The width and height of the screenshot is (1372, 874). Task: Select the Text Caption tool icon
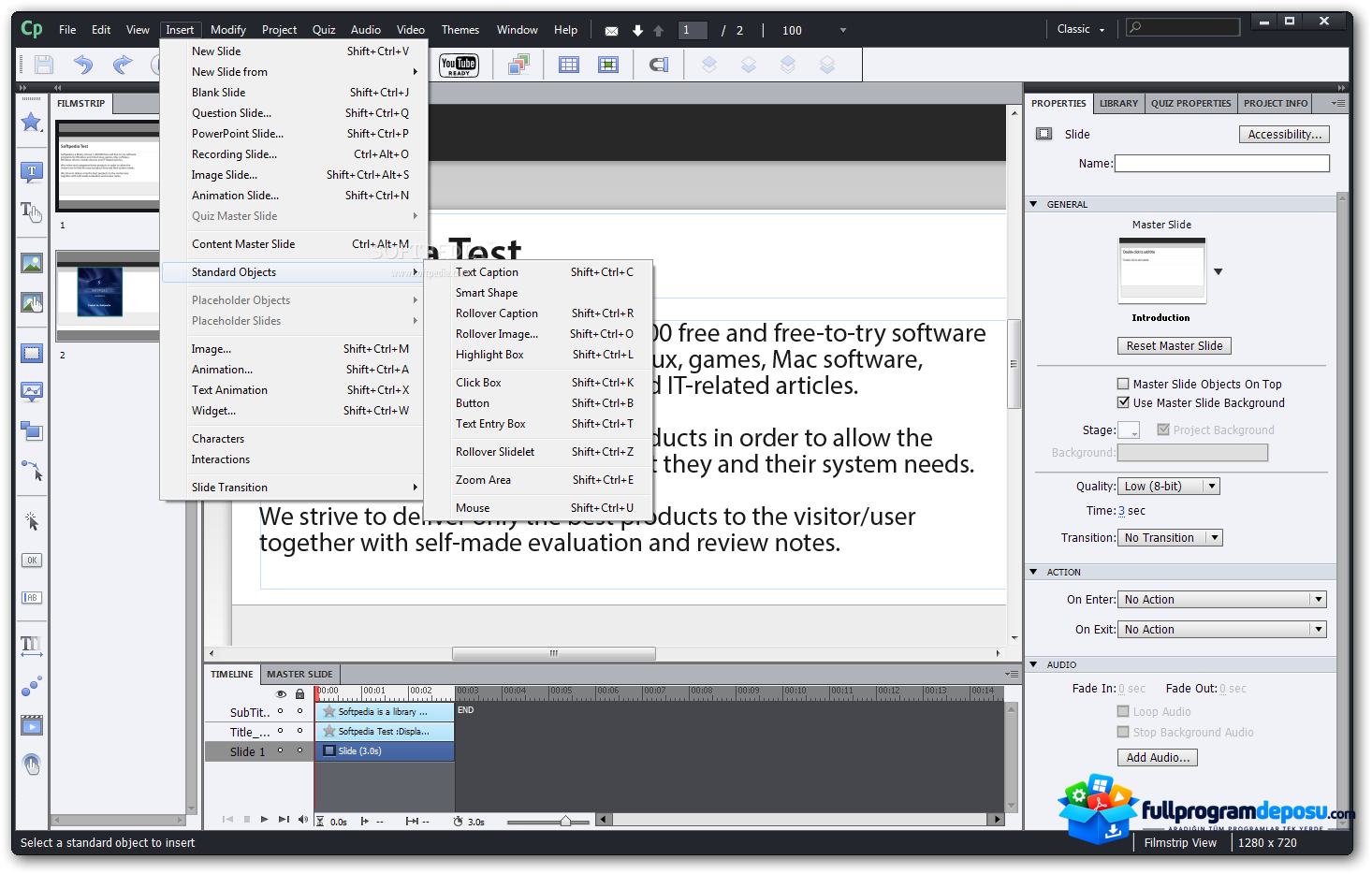[x=32, y=172]
